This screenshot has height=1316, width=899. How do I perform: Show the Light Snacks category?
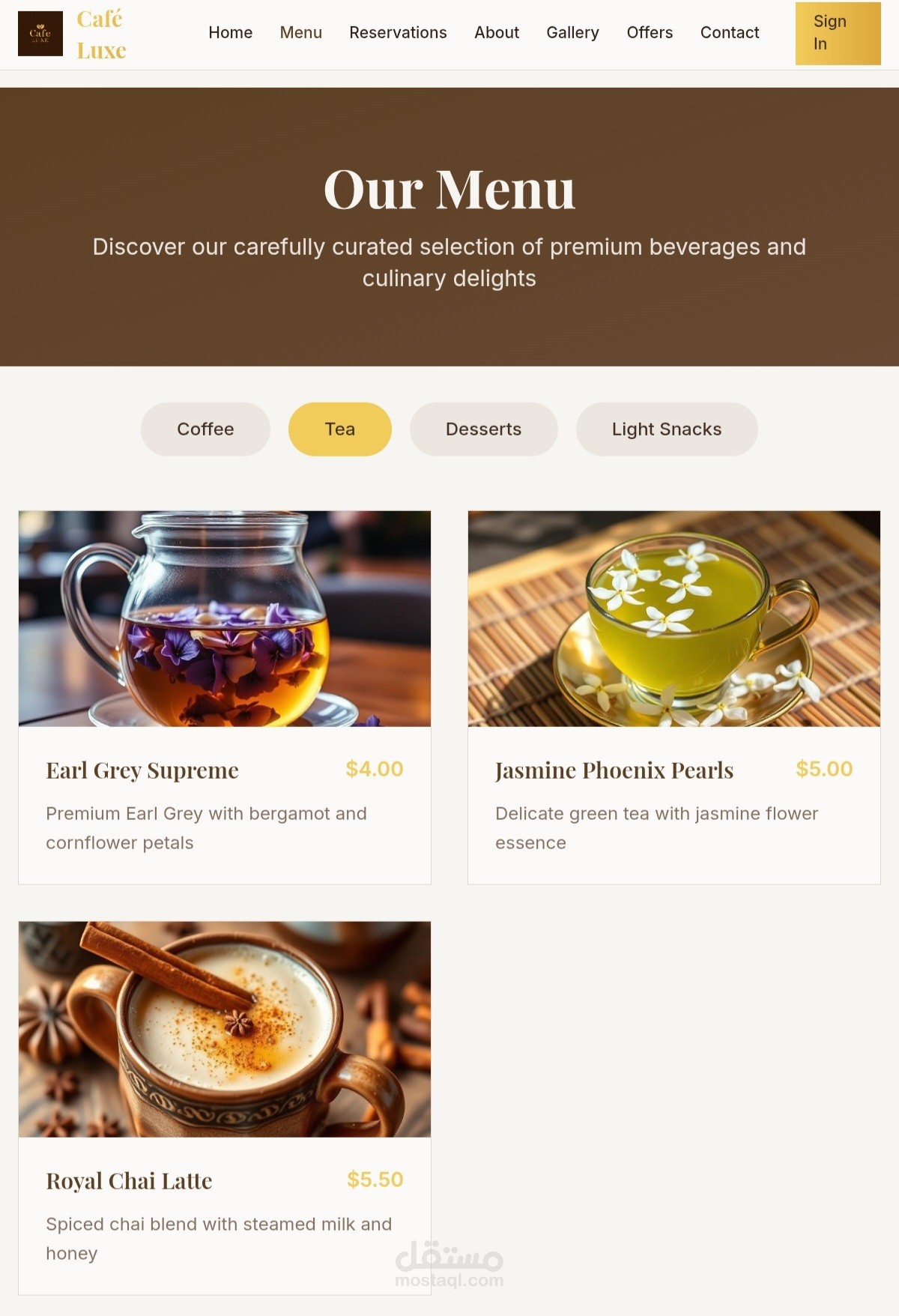click(x=667, y=429)
